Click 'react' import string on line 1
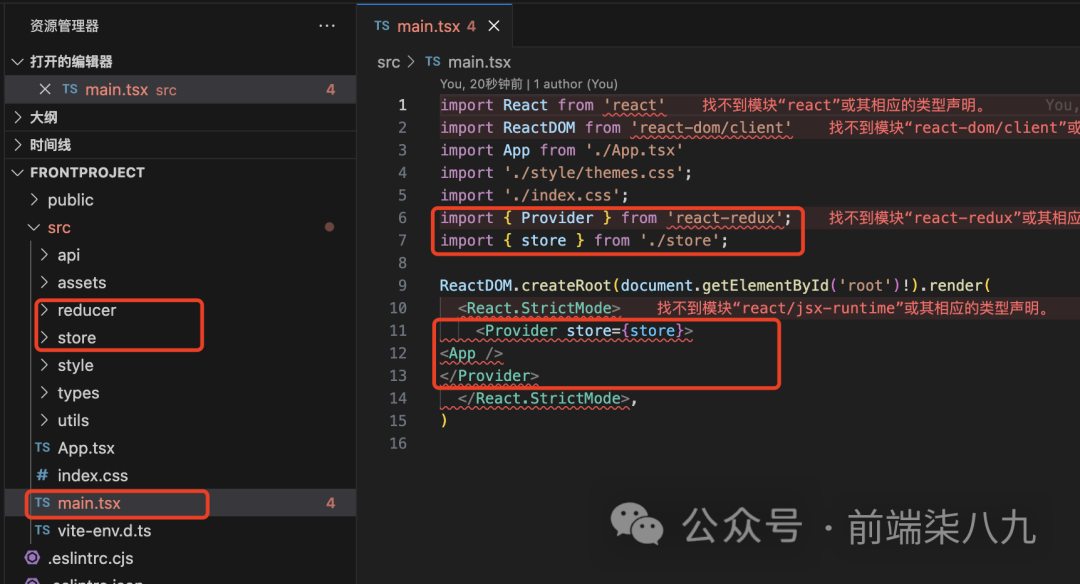 [634, 105]
